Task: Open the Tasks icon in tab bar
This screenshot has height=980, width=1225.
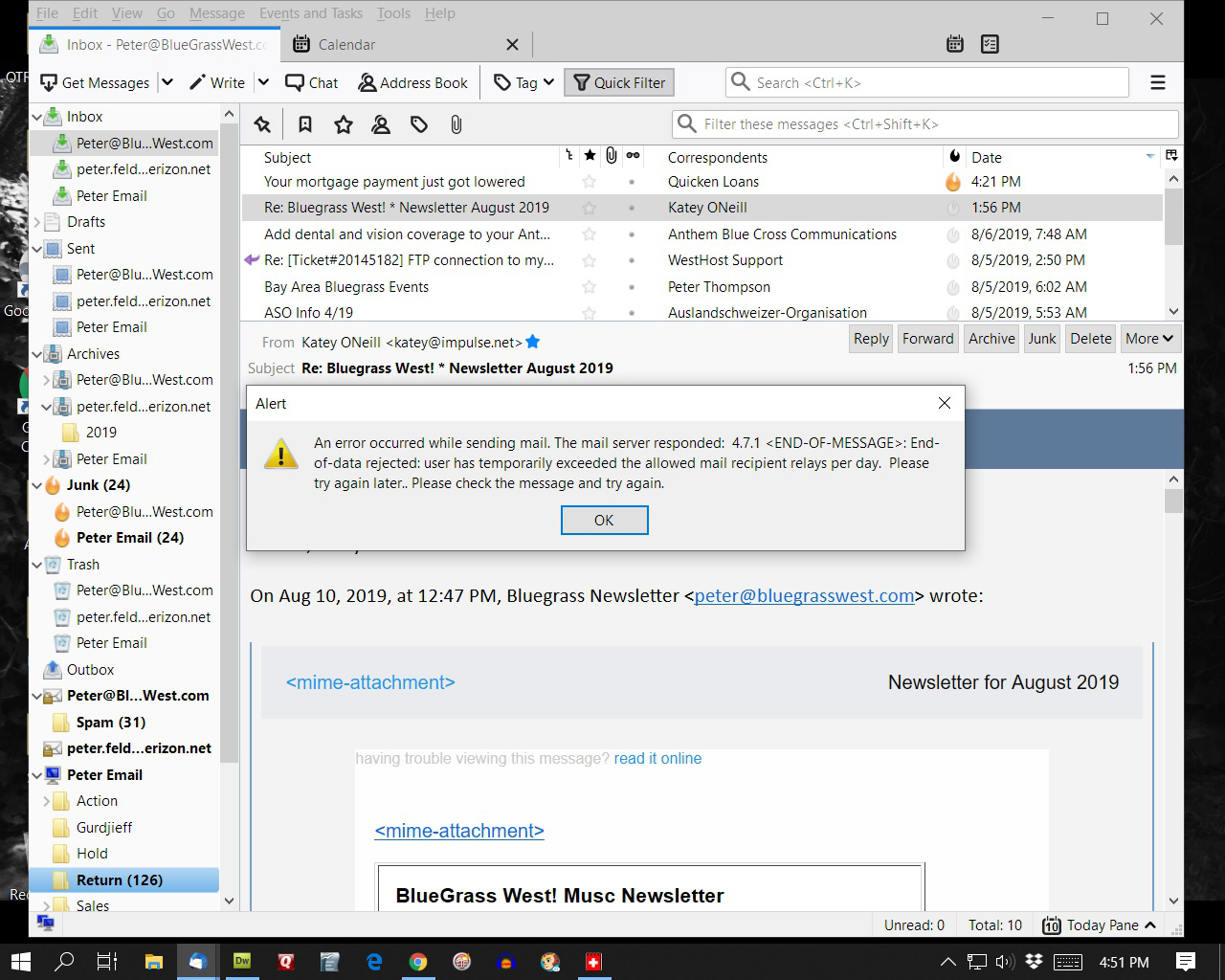Action: point(990,44)
